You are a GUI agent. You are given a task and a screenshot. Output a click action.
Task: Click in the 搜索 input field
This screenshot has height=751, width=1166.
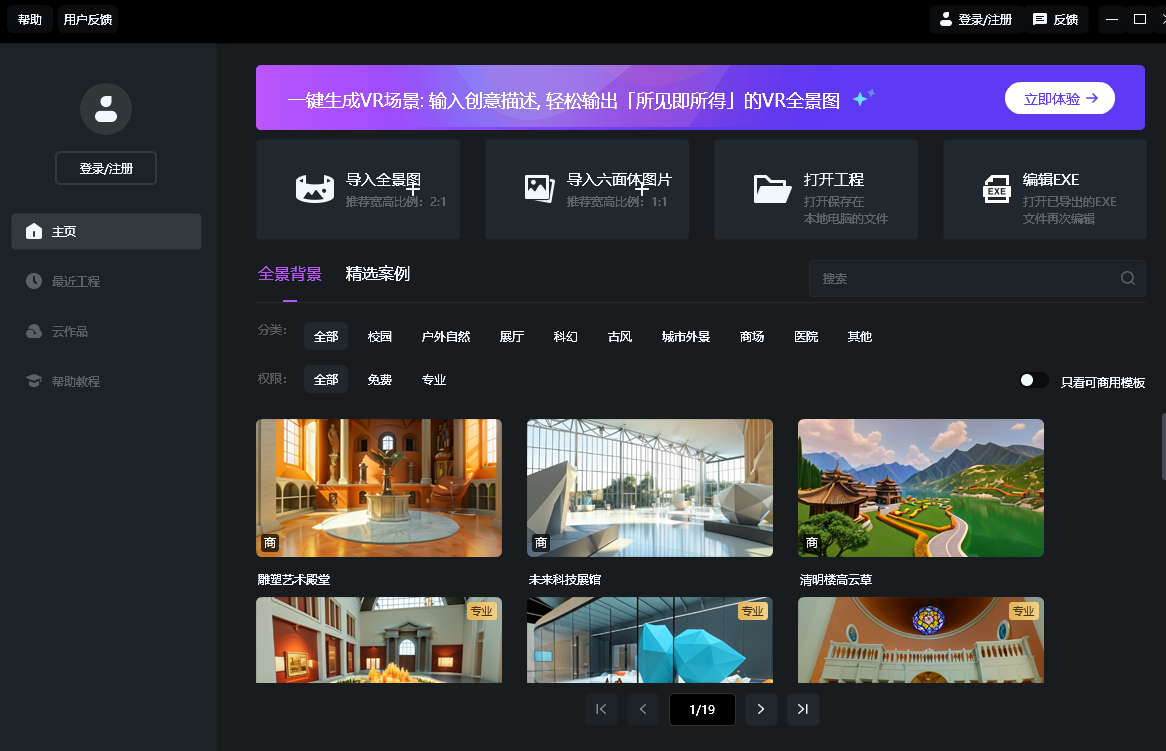tap(977, 278)
